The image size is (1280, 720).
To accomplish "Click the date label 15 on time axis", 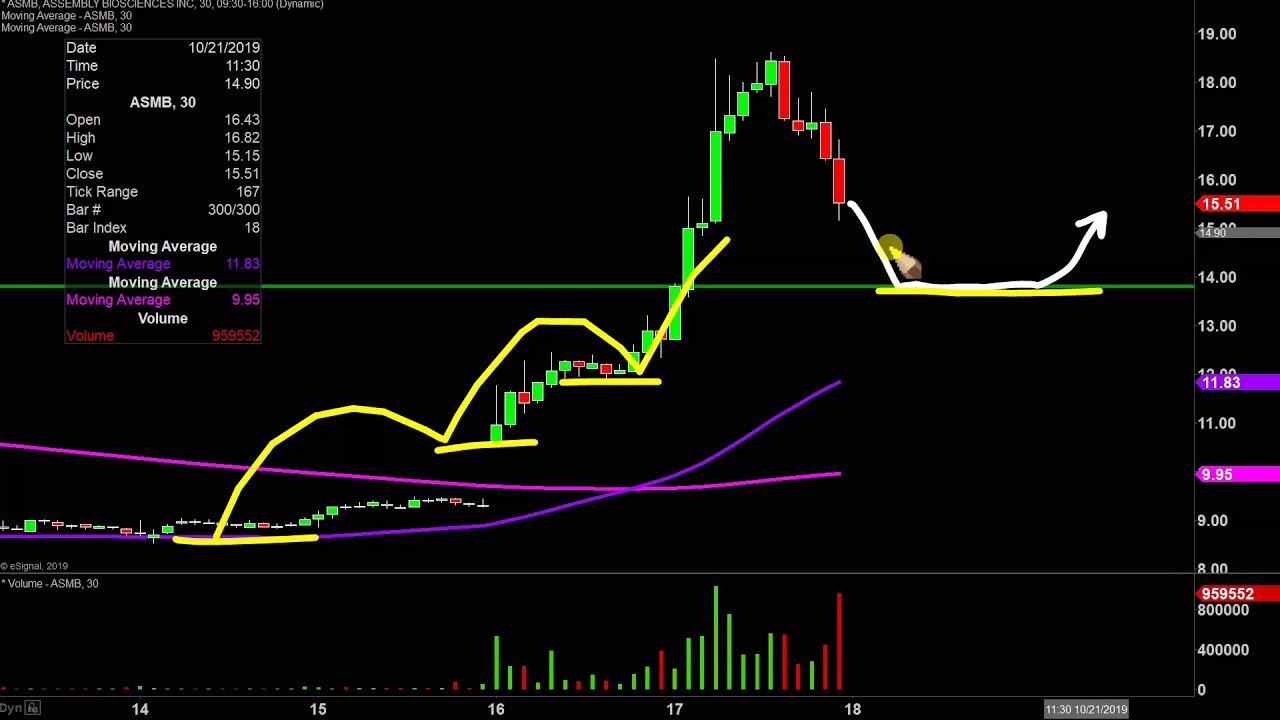I will click(317, 709).
